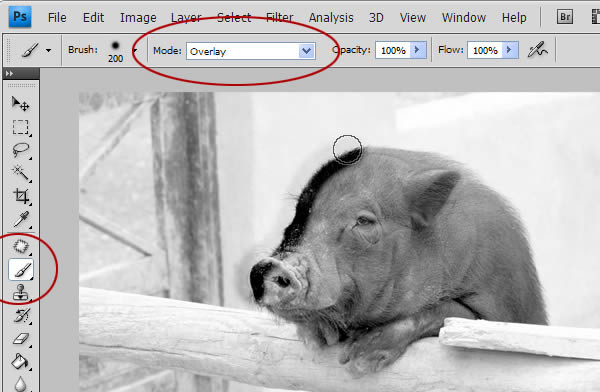Screen dimensions: 600x392
Task: Open the View menu
Action: 413,18
